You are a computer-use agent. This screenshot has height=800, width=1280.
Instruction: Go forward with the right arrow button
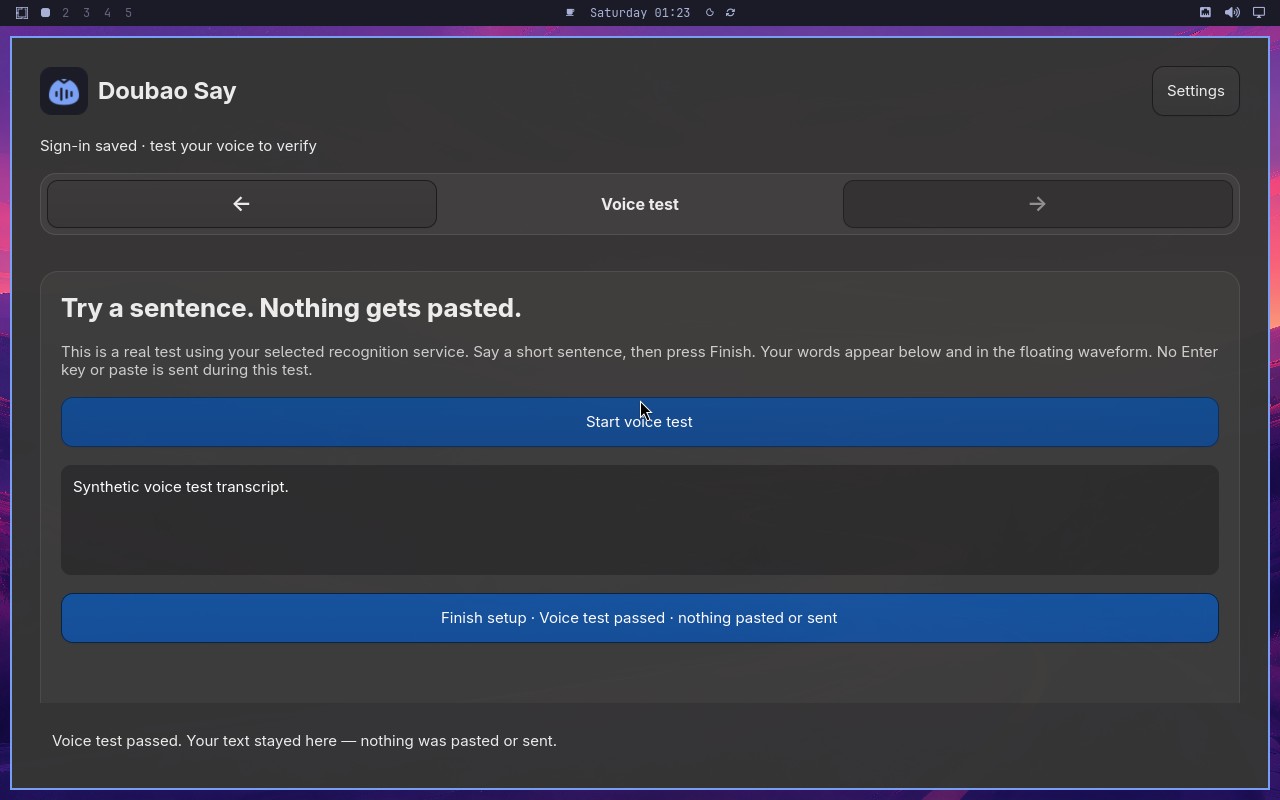click(1037, 204)
